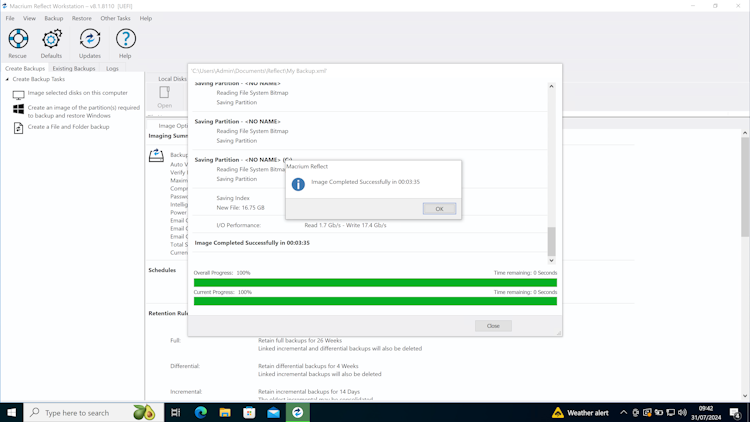This screenshot has height=422, width=750.
Task: Click the main window scroll up arrow
Action: pos(745,133)
